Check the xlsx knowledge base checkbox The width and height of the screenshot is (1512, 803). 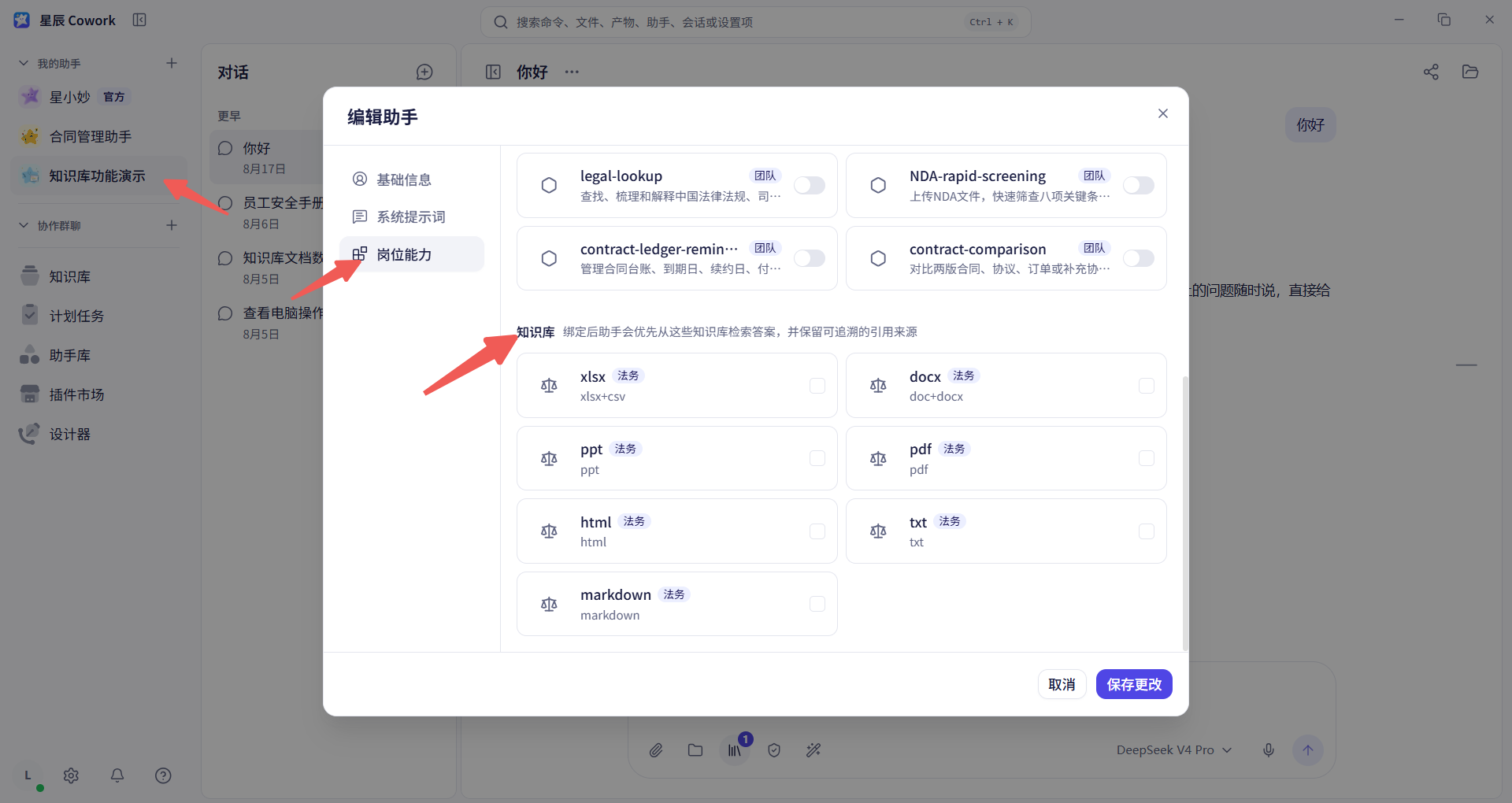click(x=817, y=386)
